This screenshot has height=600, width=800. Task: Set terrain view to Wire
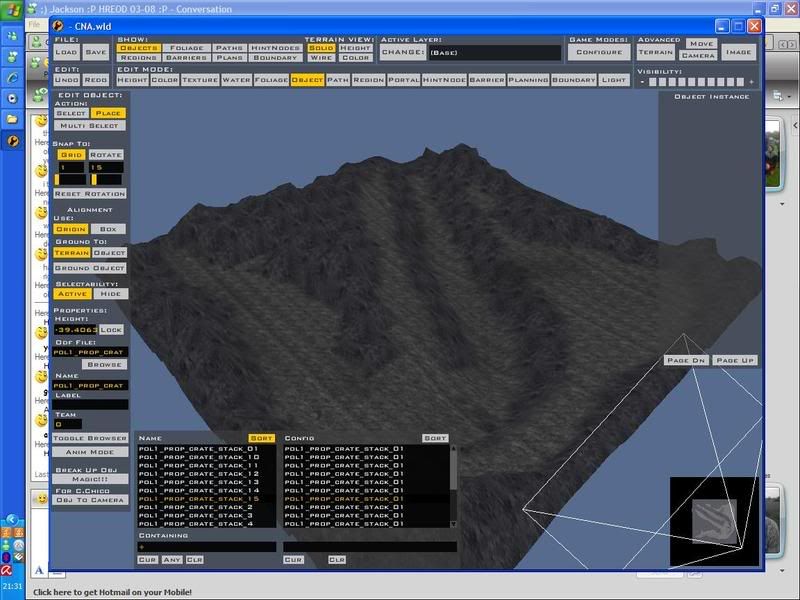pos(321,58)
